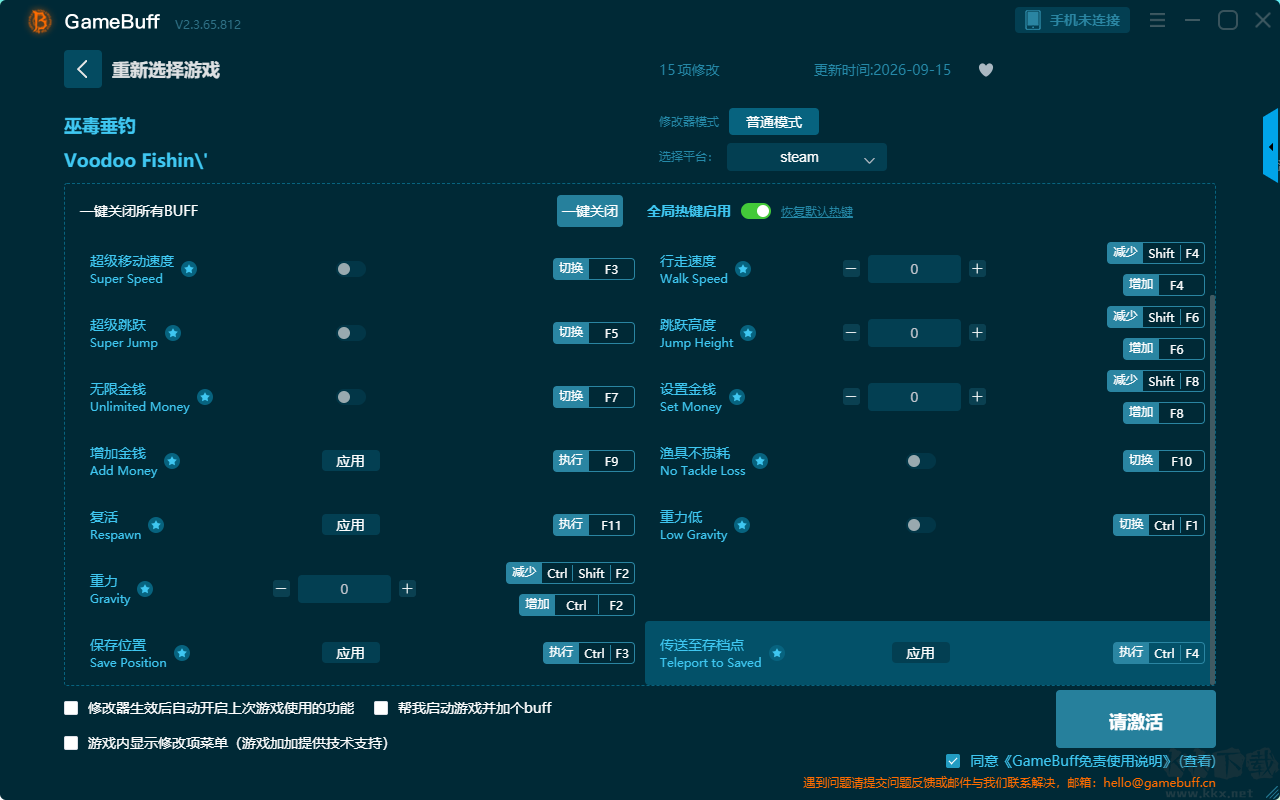The width and height of the screenshot is (1280, 800).
Task: Click star icon beside Teleport to Saved
Action: [x=777, y=653]
